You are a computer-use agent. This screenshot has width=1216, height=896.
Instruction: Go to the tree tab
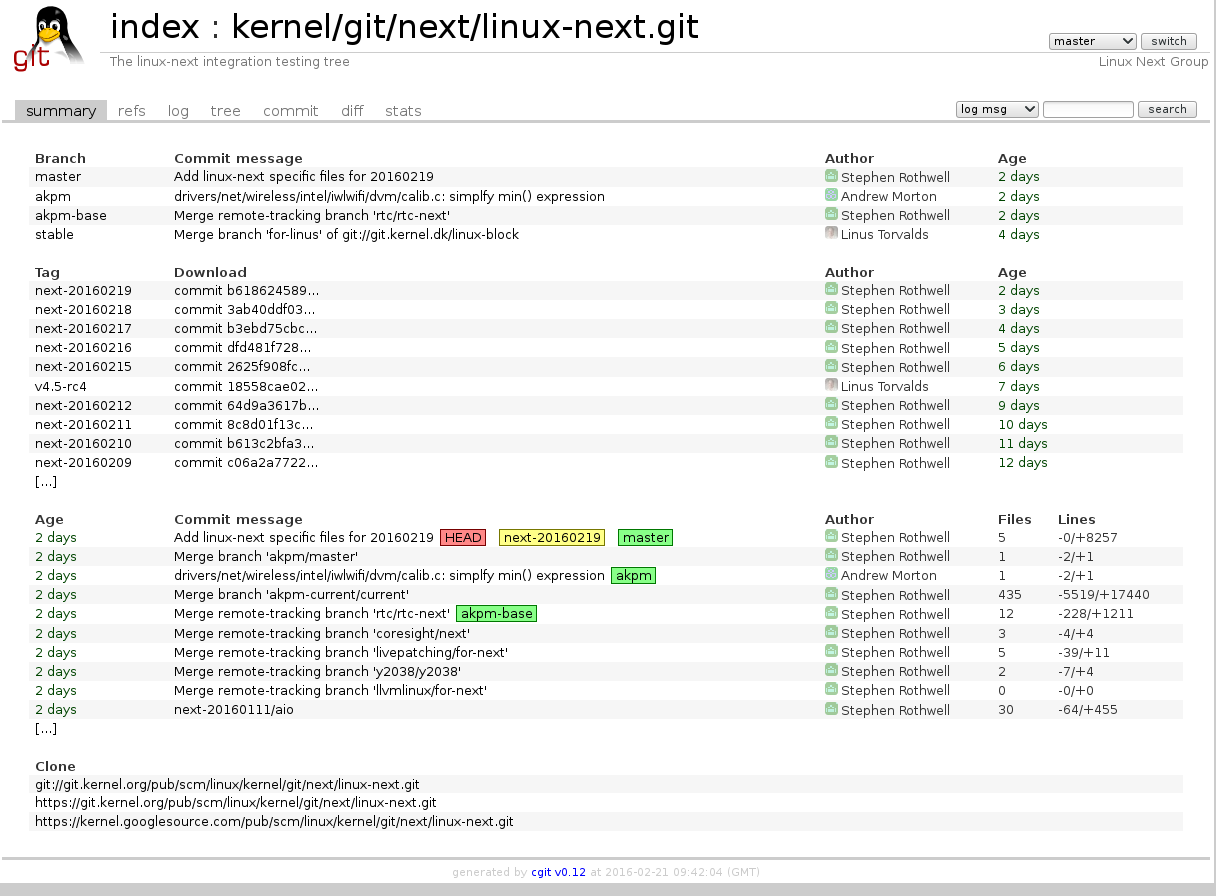coord(225,111)
